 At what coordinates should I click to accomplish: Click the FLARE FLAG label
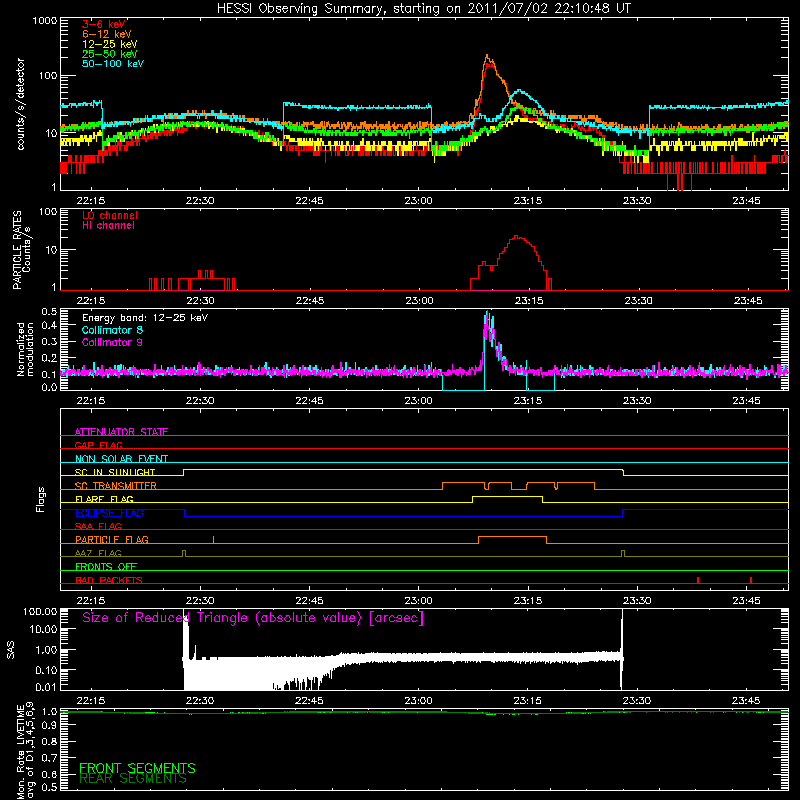(104, 499)
